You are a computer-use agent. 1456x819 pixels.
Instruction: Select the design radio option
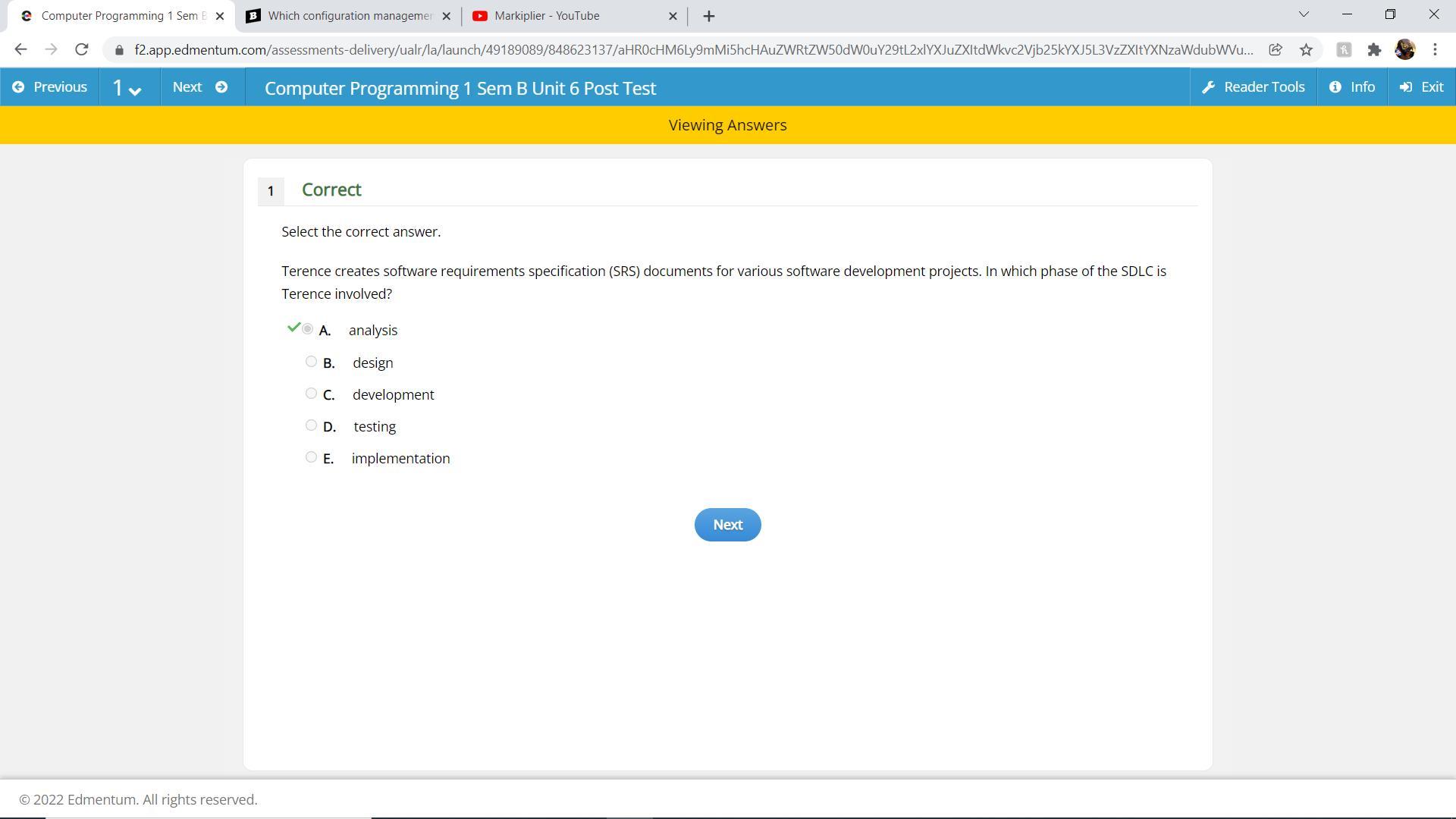coord(311,362)
